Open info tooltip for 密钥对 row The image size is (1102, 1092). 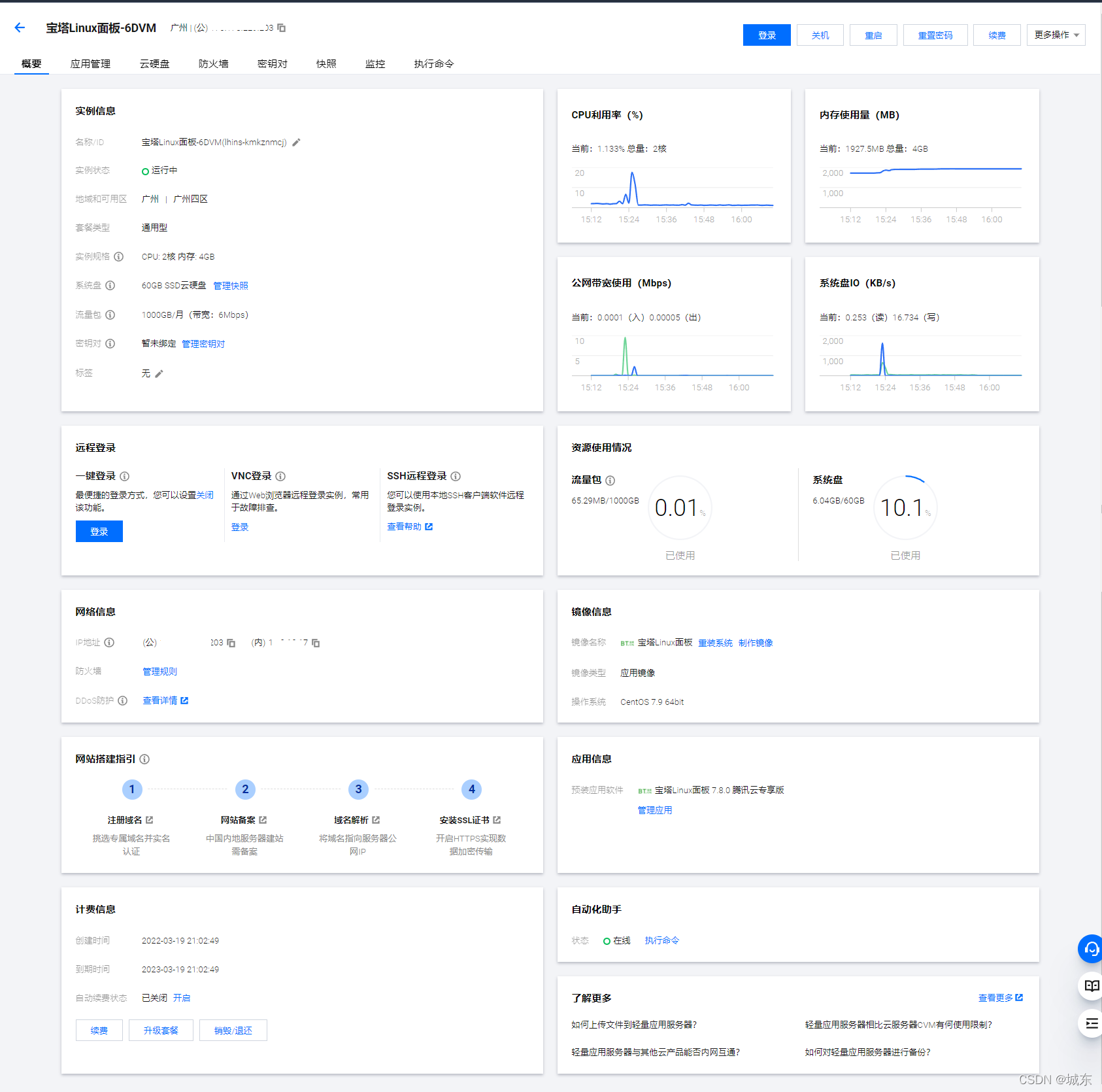[110, 343]
